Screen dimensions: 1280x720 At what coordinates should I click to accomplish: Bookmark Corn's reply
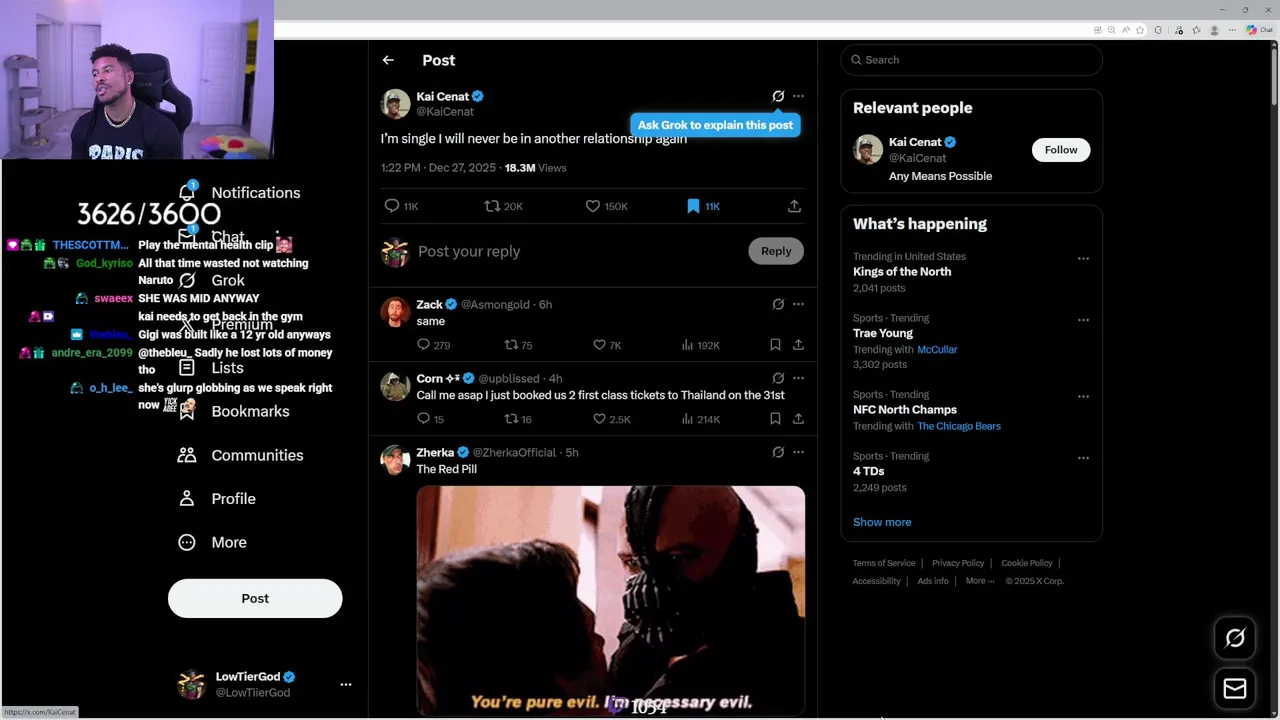[x=775, y=419]
